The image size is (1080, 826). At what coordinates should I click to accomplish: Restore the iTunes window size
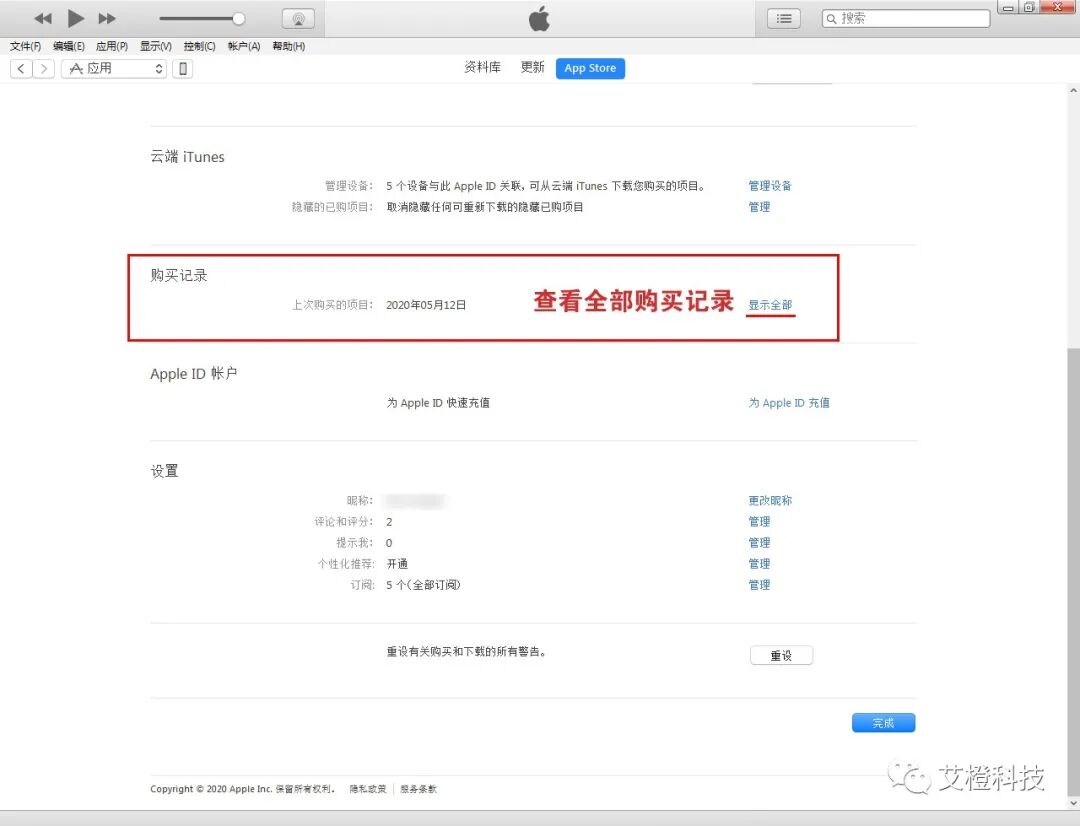(x=1028, y=8)
